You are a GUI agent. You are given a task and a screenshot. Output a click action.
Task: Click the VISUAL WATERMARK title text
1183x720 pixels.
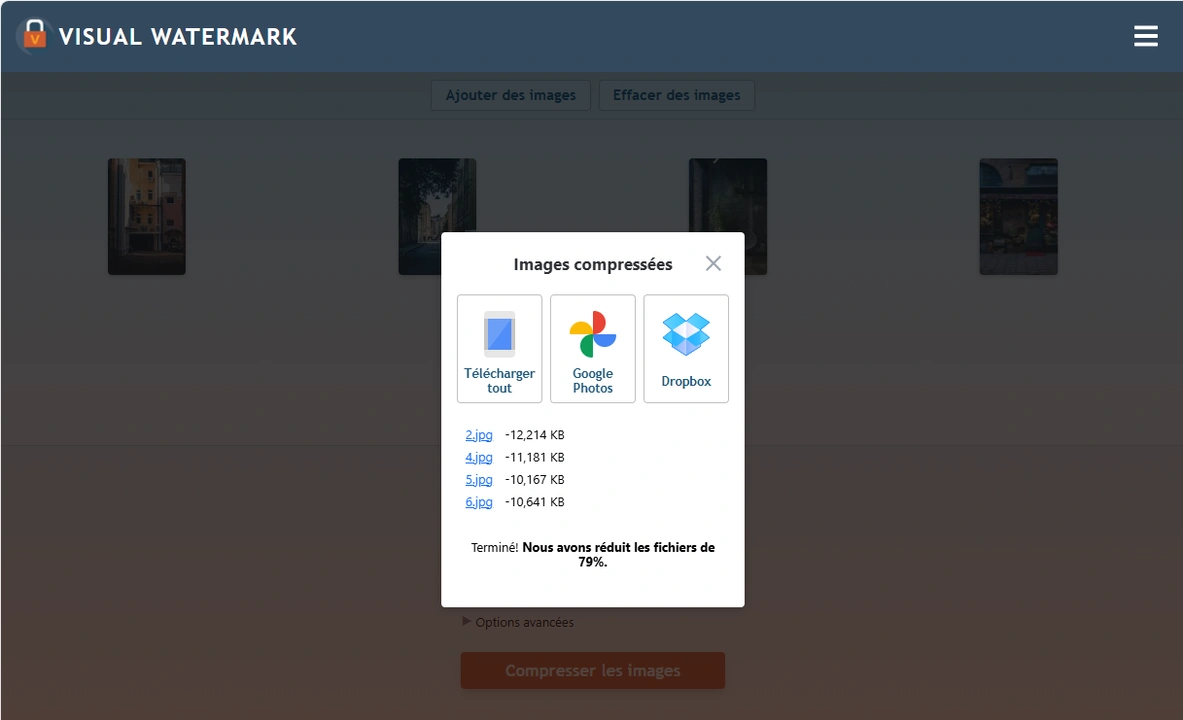point(178,36)
